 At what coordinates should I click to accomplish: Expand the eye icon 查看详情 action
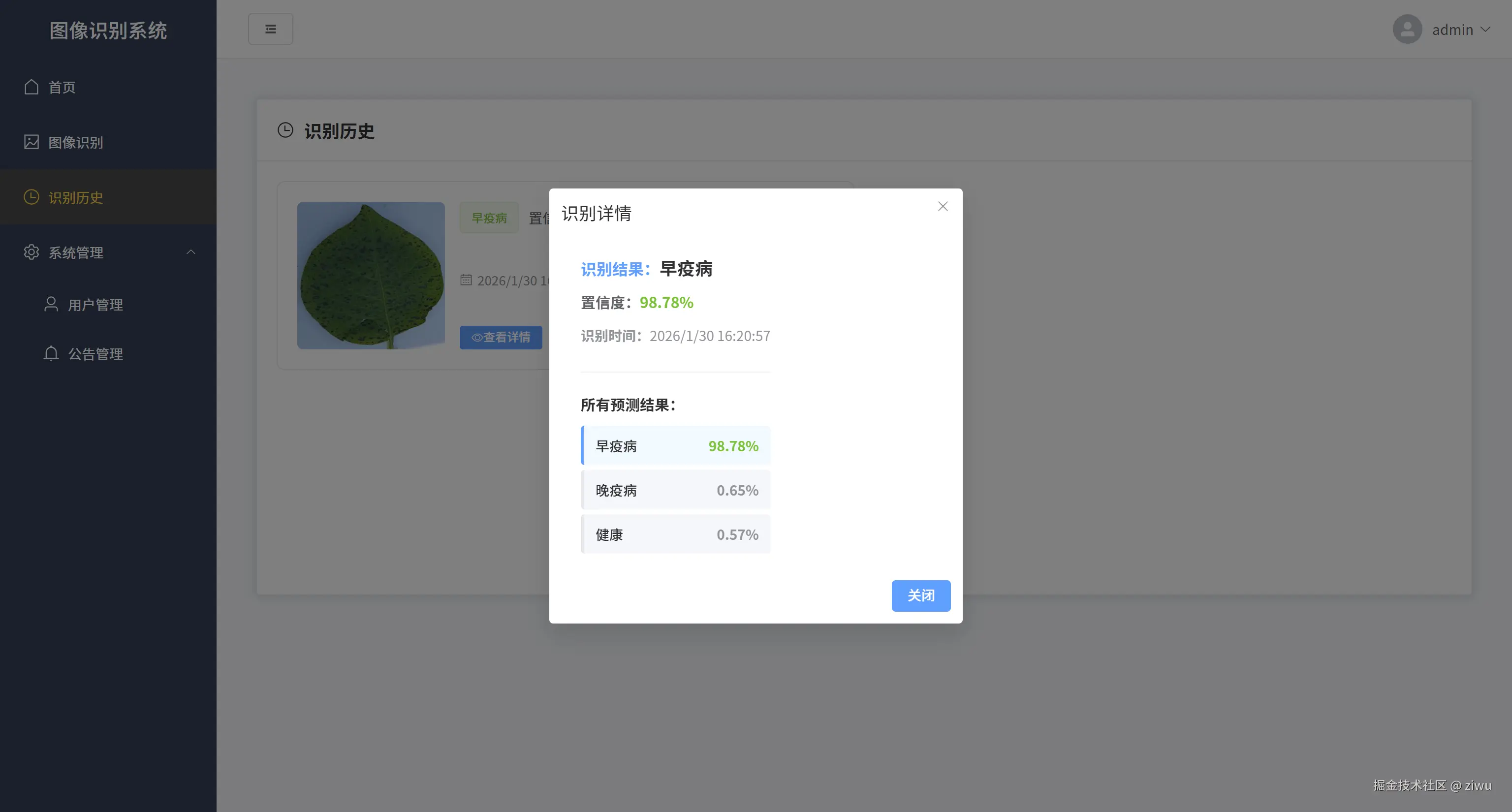477,338
